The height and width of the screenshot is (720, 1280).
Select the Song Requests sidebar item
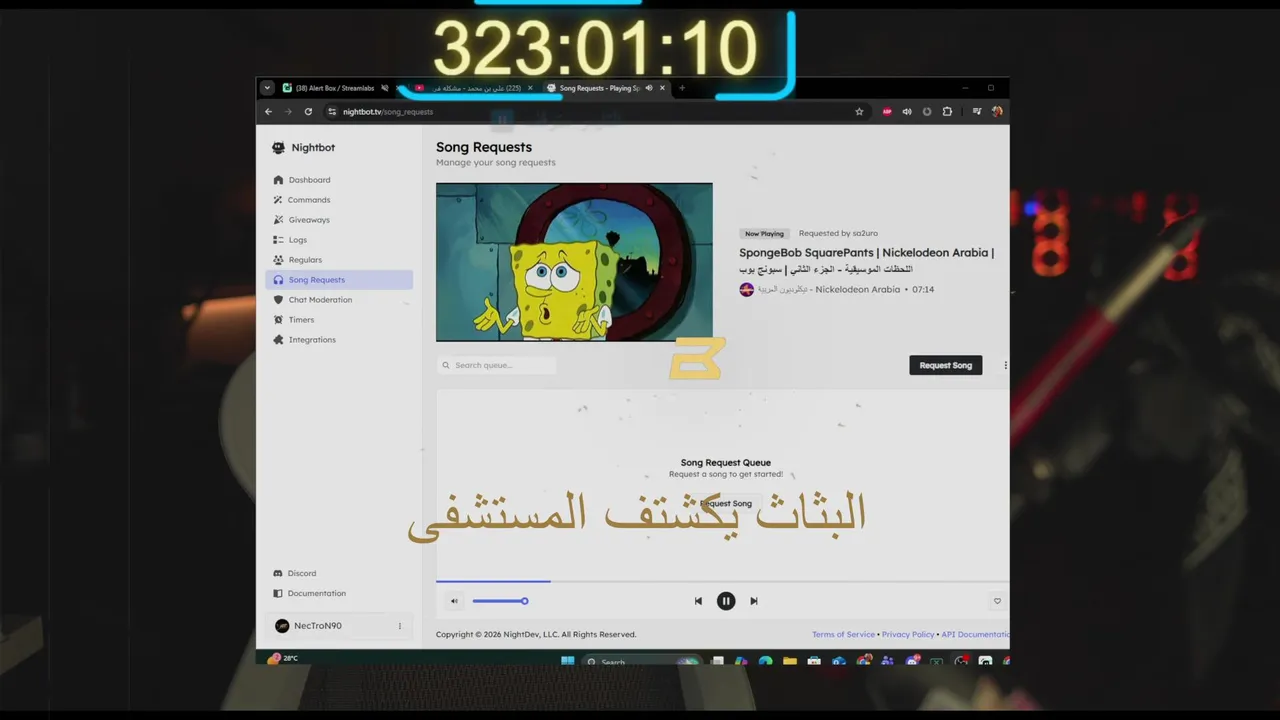click(x=338, y=280)
